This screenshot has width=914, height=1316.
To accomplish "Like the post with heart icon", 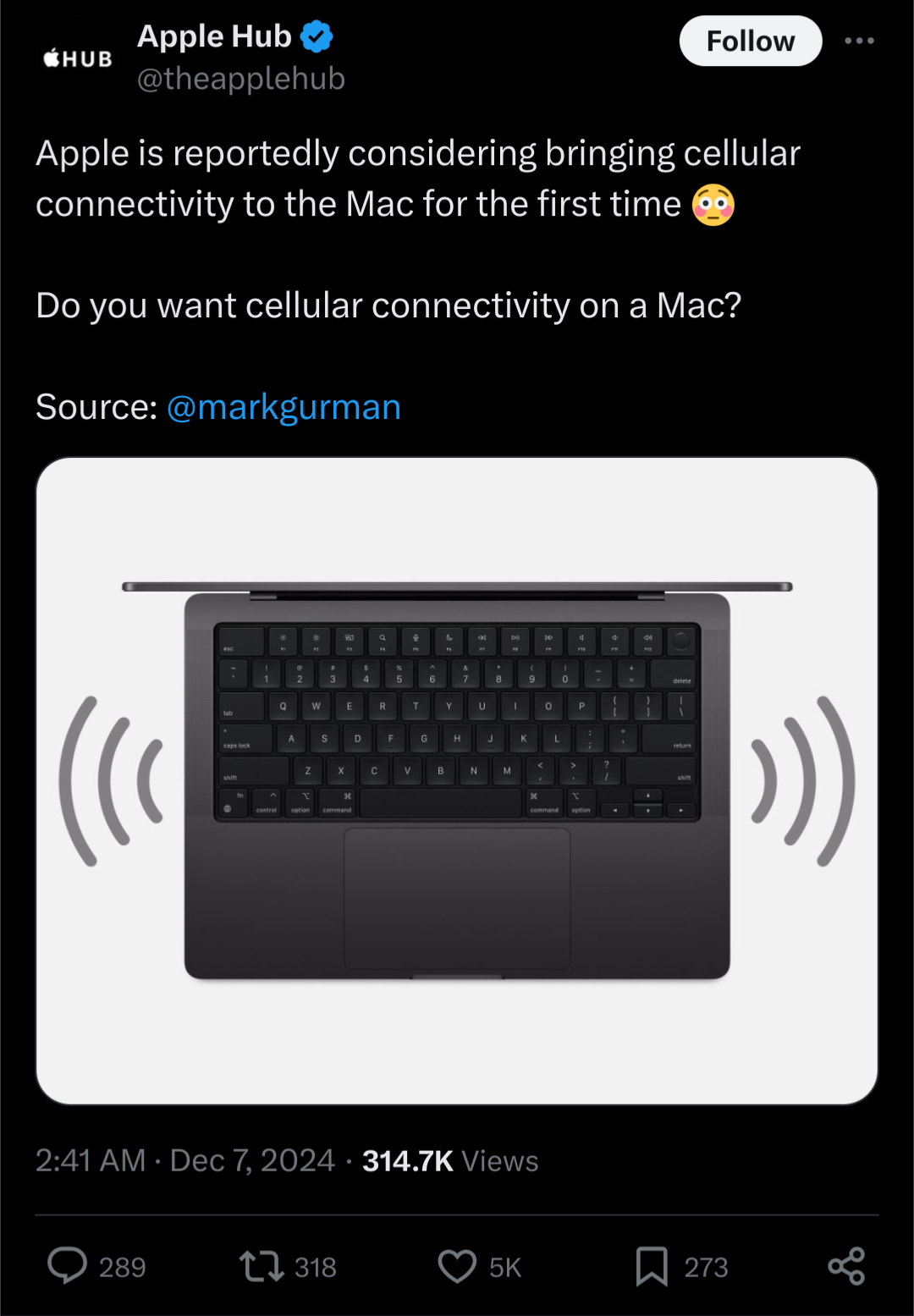I will 457,1267.
